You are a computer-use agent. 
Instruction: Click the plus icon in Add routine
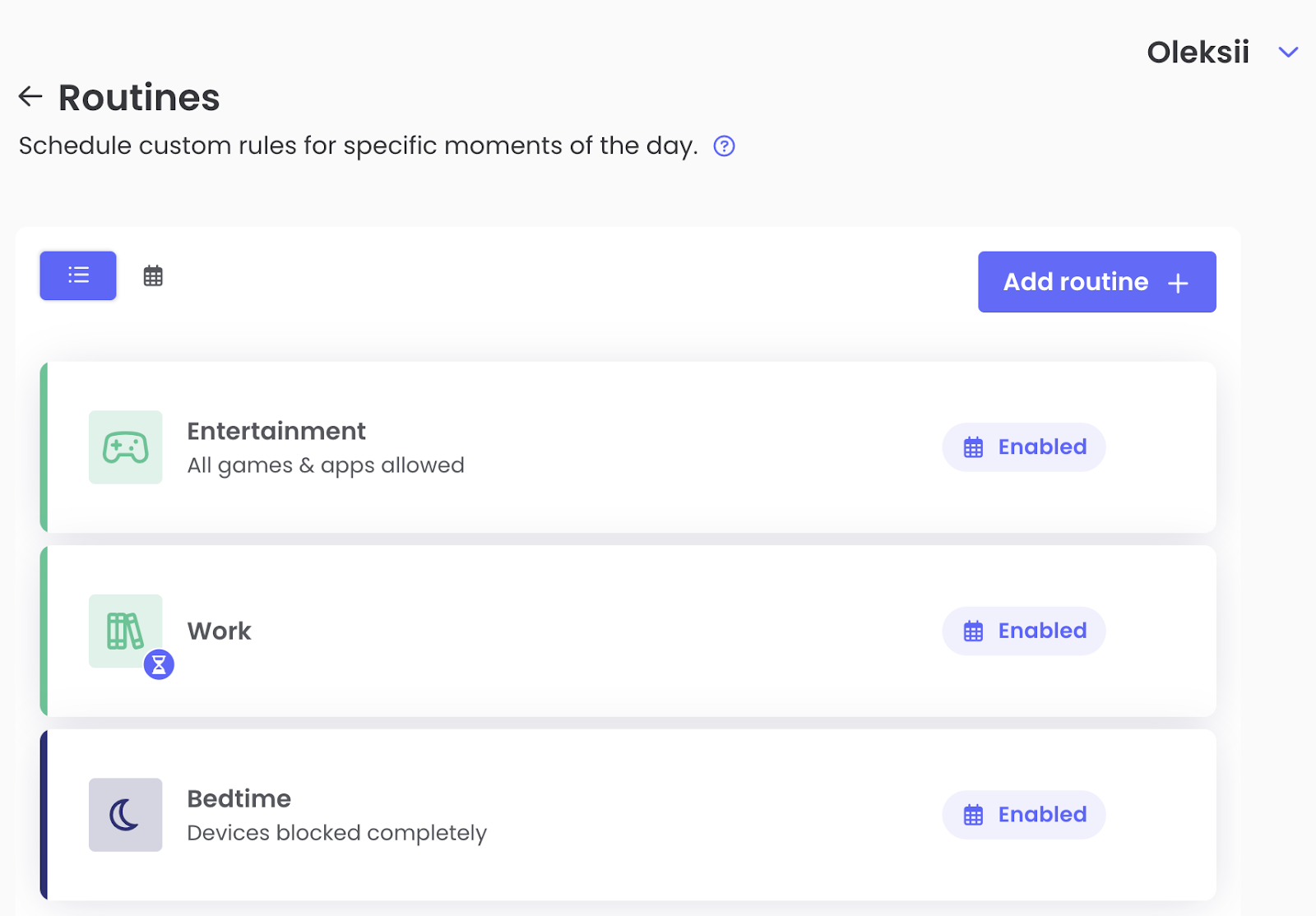click(x=1178, y=283)
